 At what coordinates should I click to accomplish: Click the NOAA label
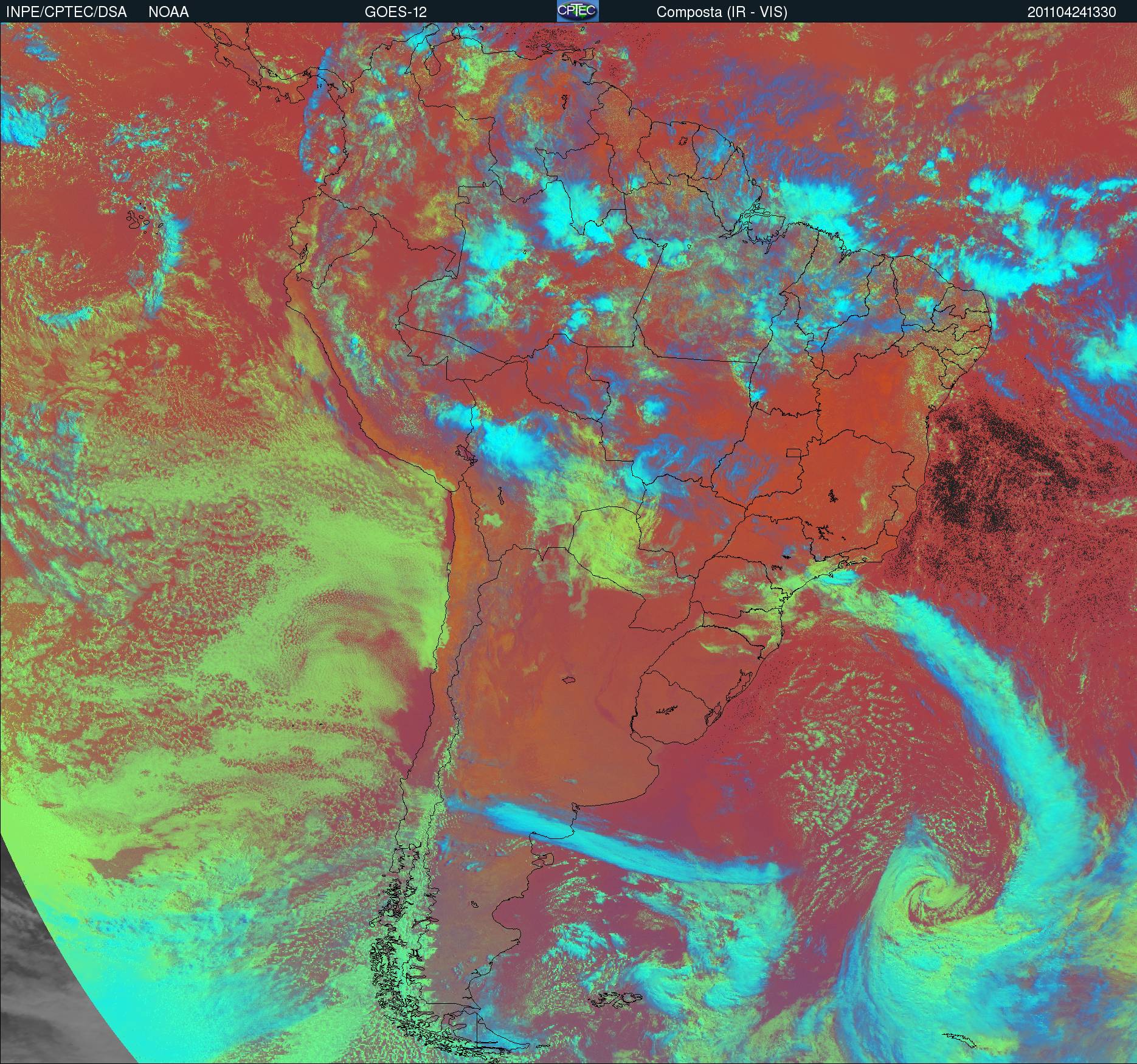tap(168, 12)
